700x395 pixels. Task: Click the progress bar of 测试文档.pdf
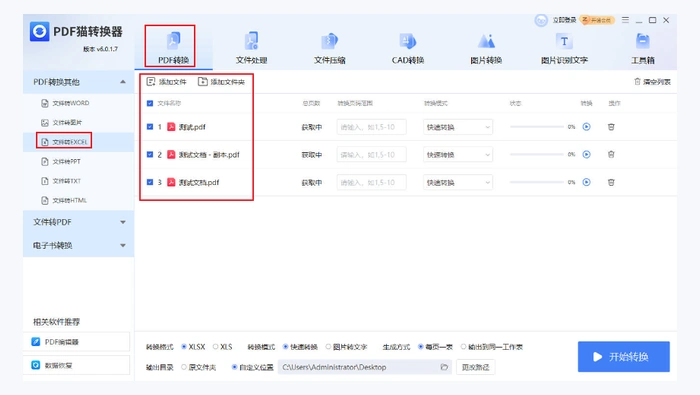coord(537,182)
